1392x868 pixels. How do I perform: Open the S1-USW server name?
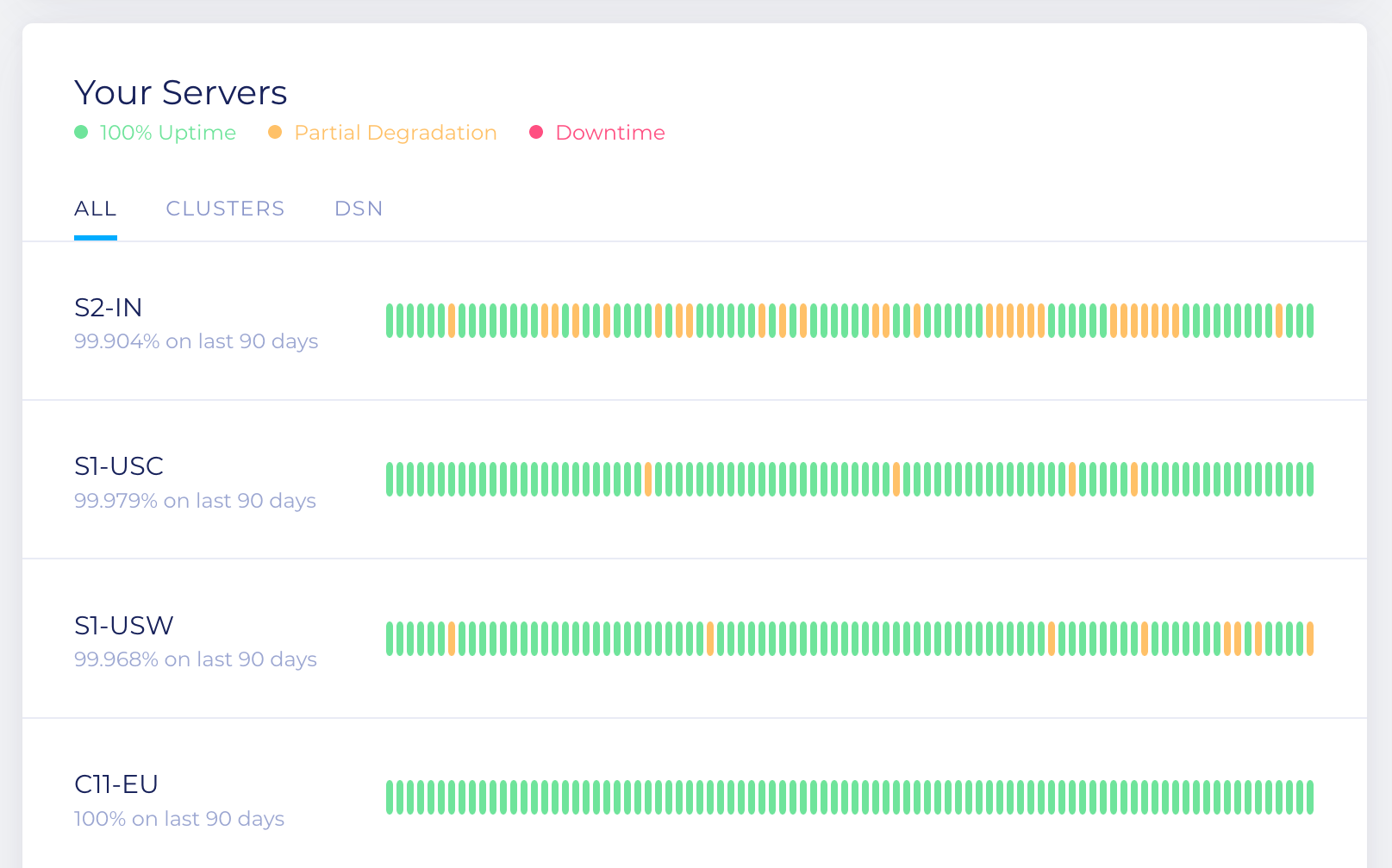click(x=124, y=626)
